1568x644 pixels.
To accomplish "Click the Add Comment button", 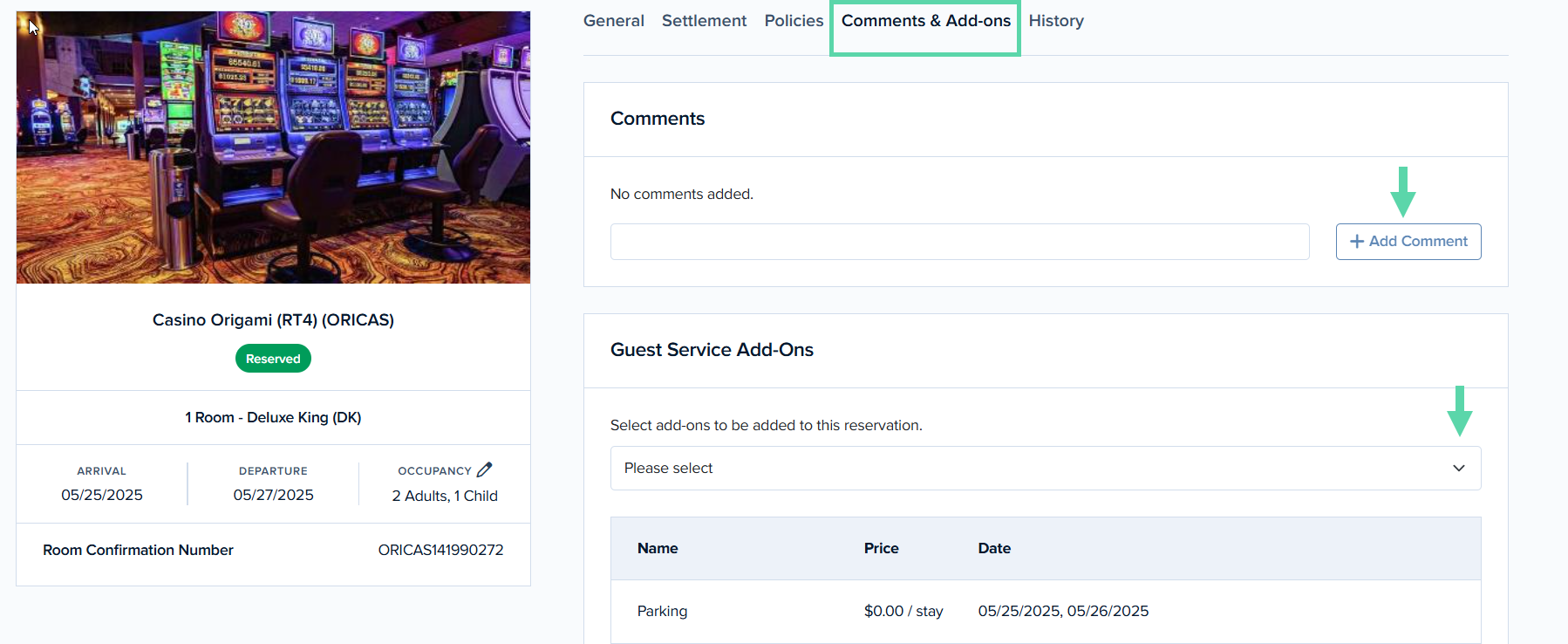I will click(x=1408, y=242).
